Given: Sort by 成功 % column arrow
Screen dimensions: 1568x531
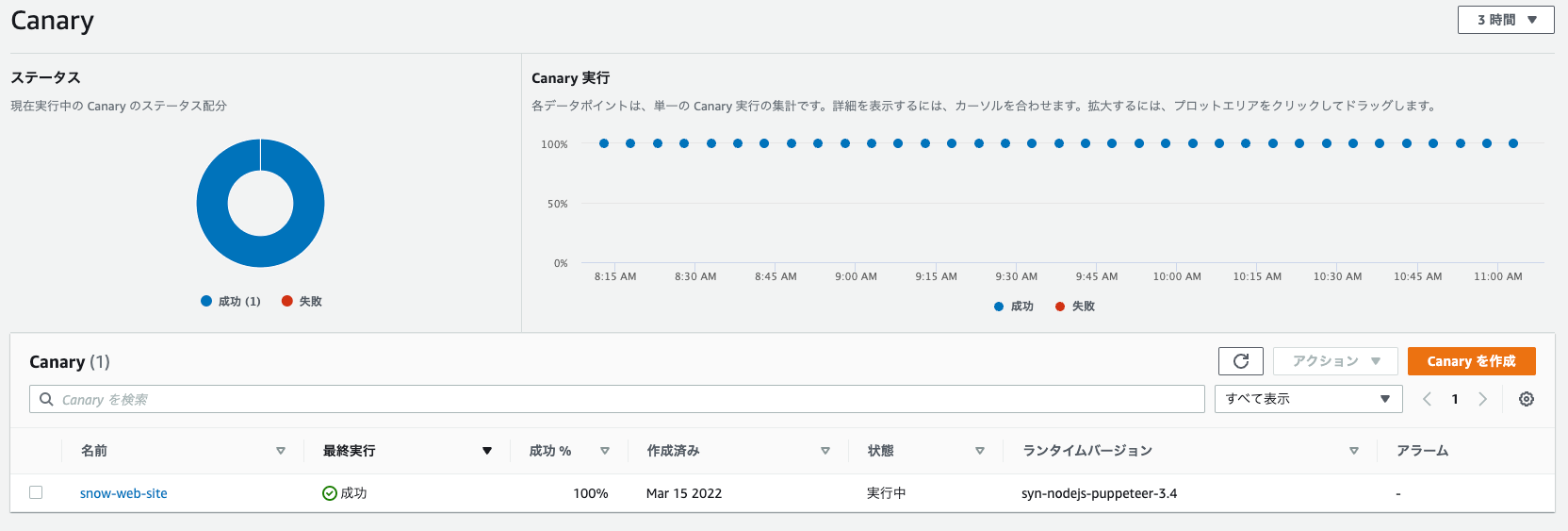Looking at the screenshot, I should click(x=605, y=451).
